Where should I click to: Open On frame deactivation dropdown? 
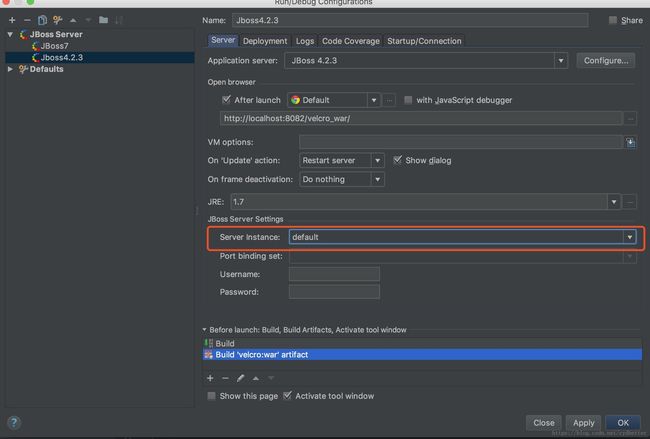coord(377,179)
